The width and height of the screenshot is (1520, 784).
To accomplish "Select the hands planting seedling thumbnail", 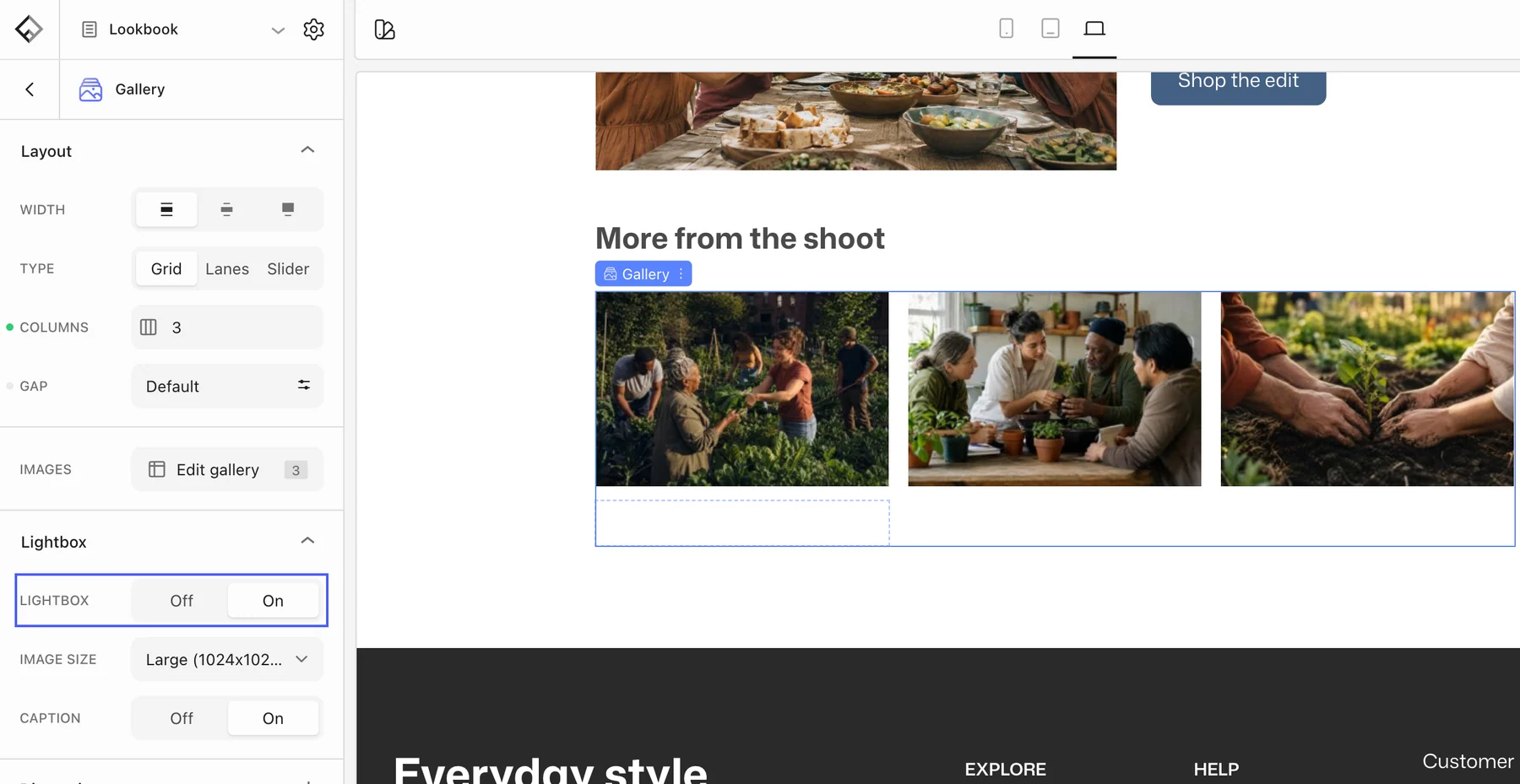I will pos(1367,389).
